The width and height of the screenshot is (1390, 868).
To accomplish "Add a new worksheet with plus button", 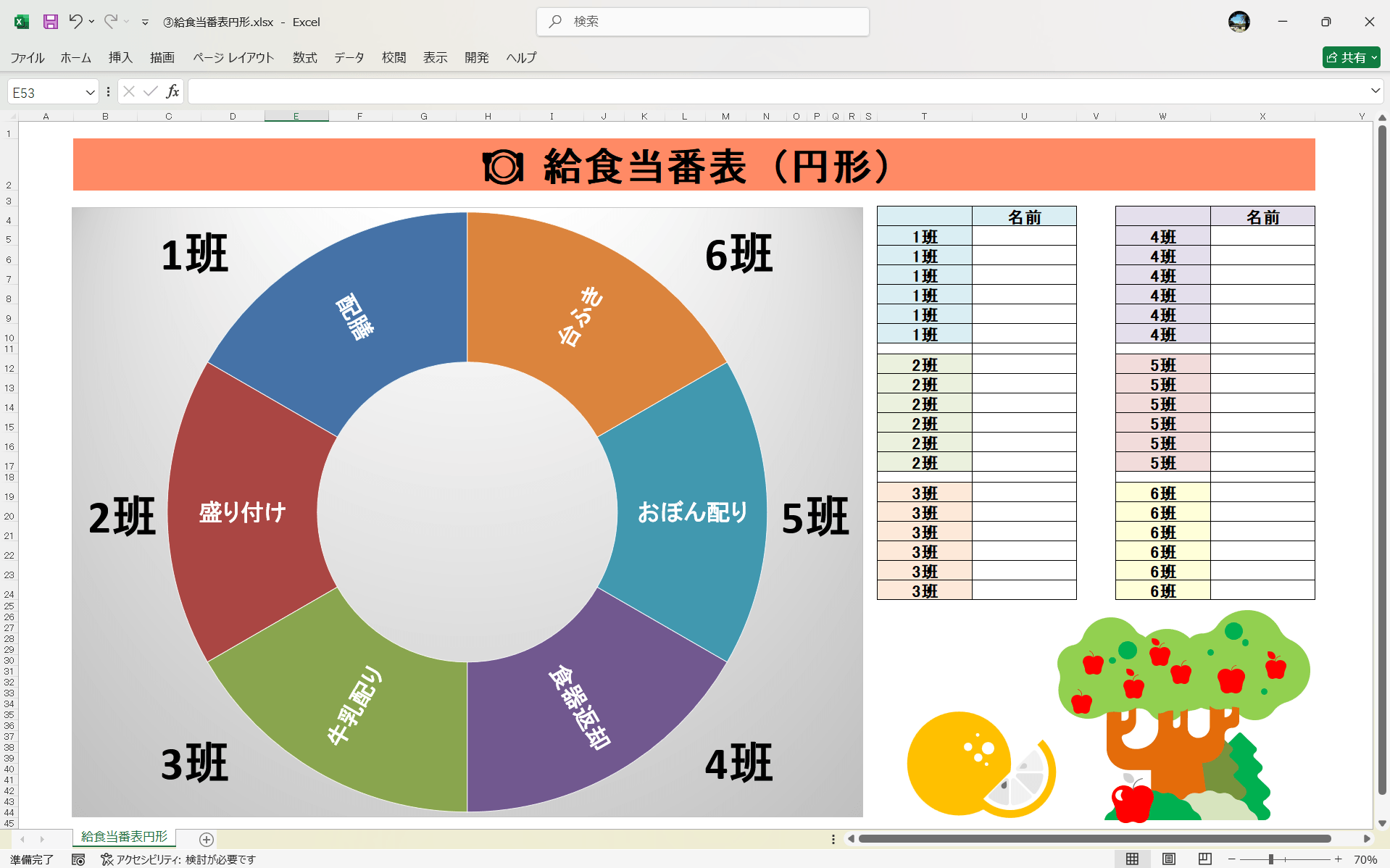I will pyautogui.click(x=206, y=840).
